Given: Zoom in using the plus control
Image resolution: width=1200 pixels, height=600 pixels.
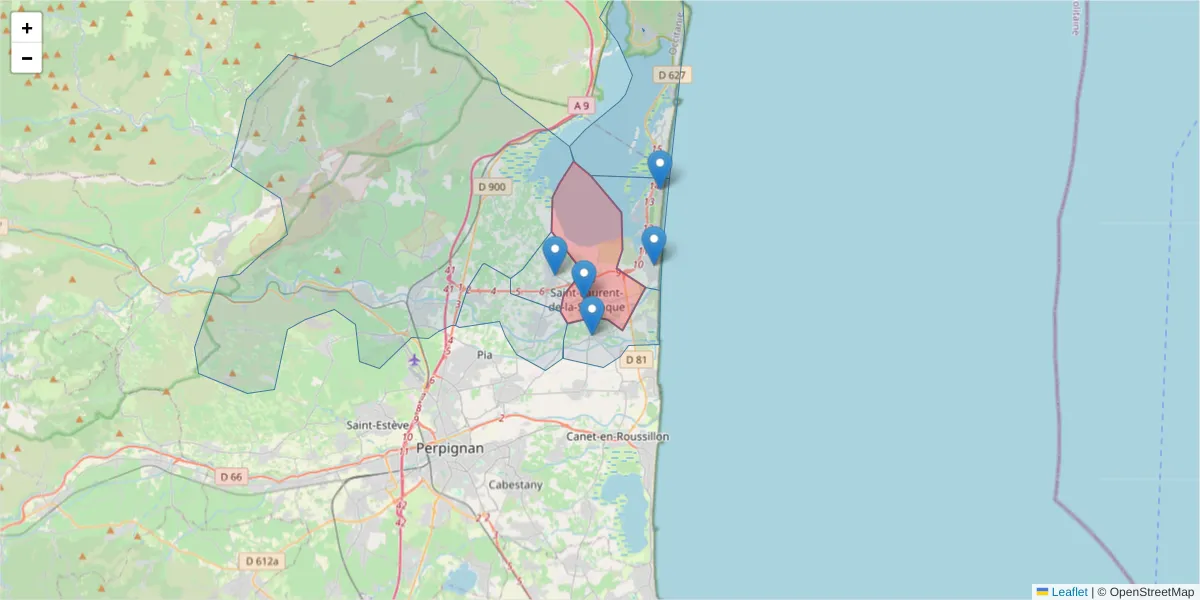Looking at the screenshot, I should coord(26,27).
